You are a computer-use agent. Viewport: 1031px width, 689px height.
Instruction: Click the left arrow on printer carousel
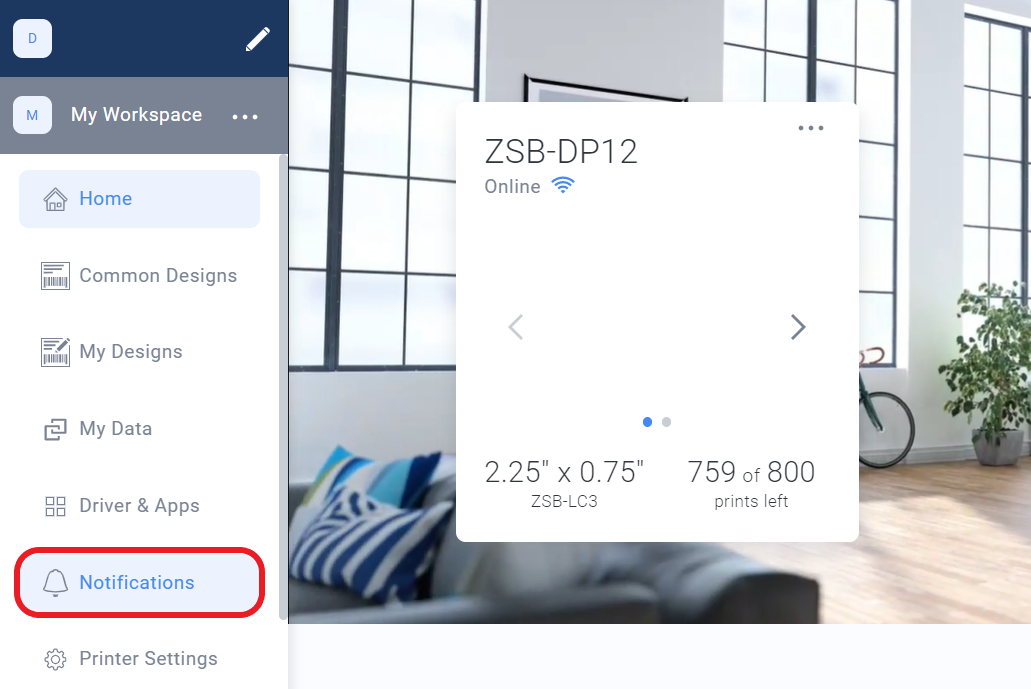[516, 327]
